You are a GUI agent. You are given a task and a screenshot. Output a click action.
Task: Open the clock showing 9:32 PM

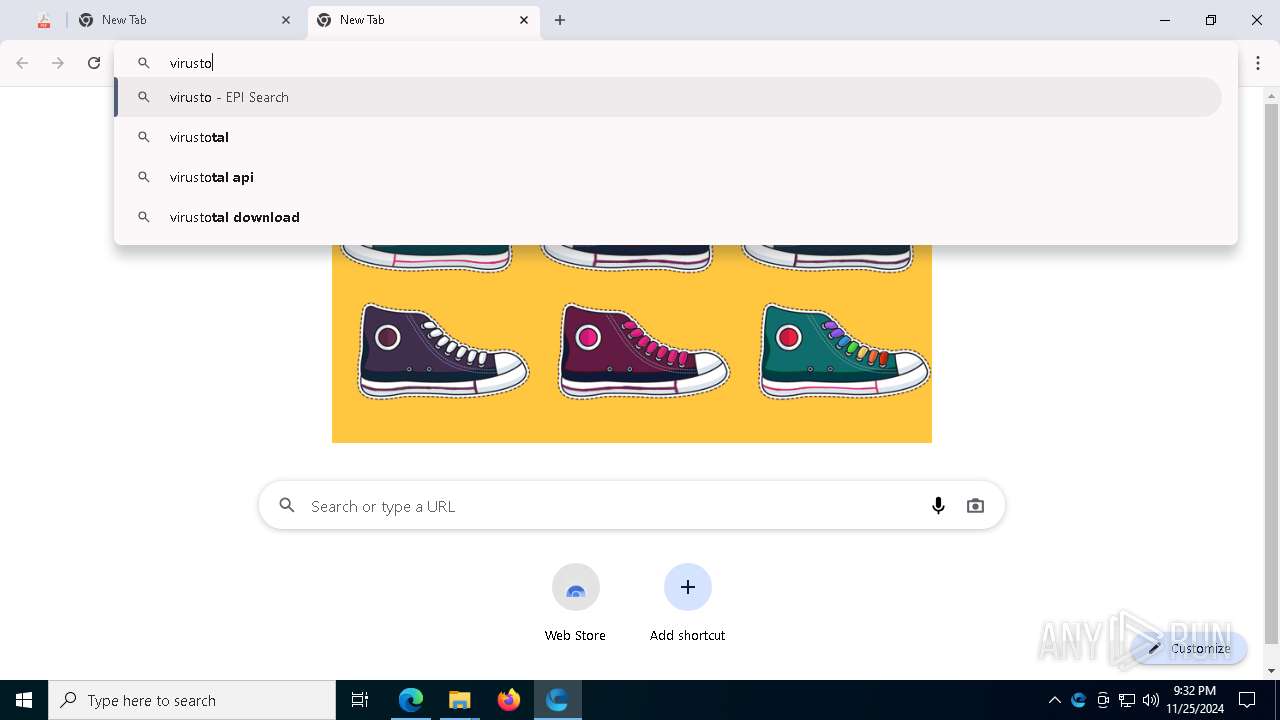[1194, 700]
